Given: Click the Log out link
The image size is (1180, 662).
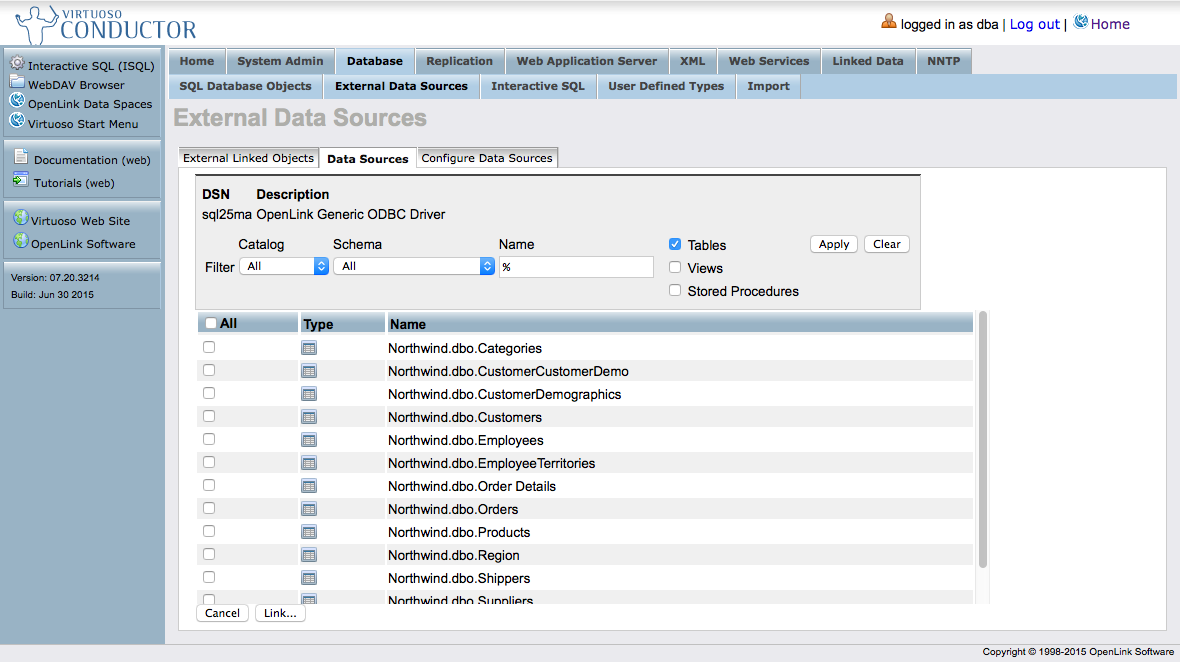Looking at the screenshot, I should point(1034,24).
